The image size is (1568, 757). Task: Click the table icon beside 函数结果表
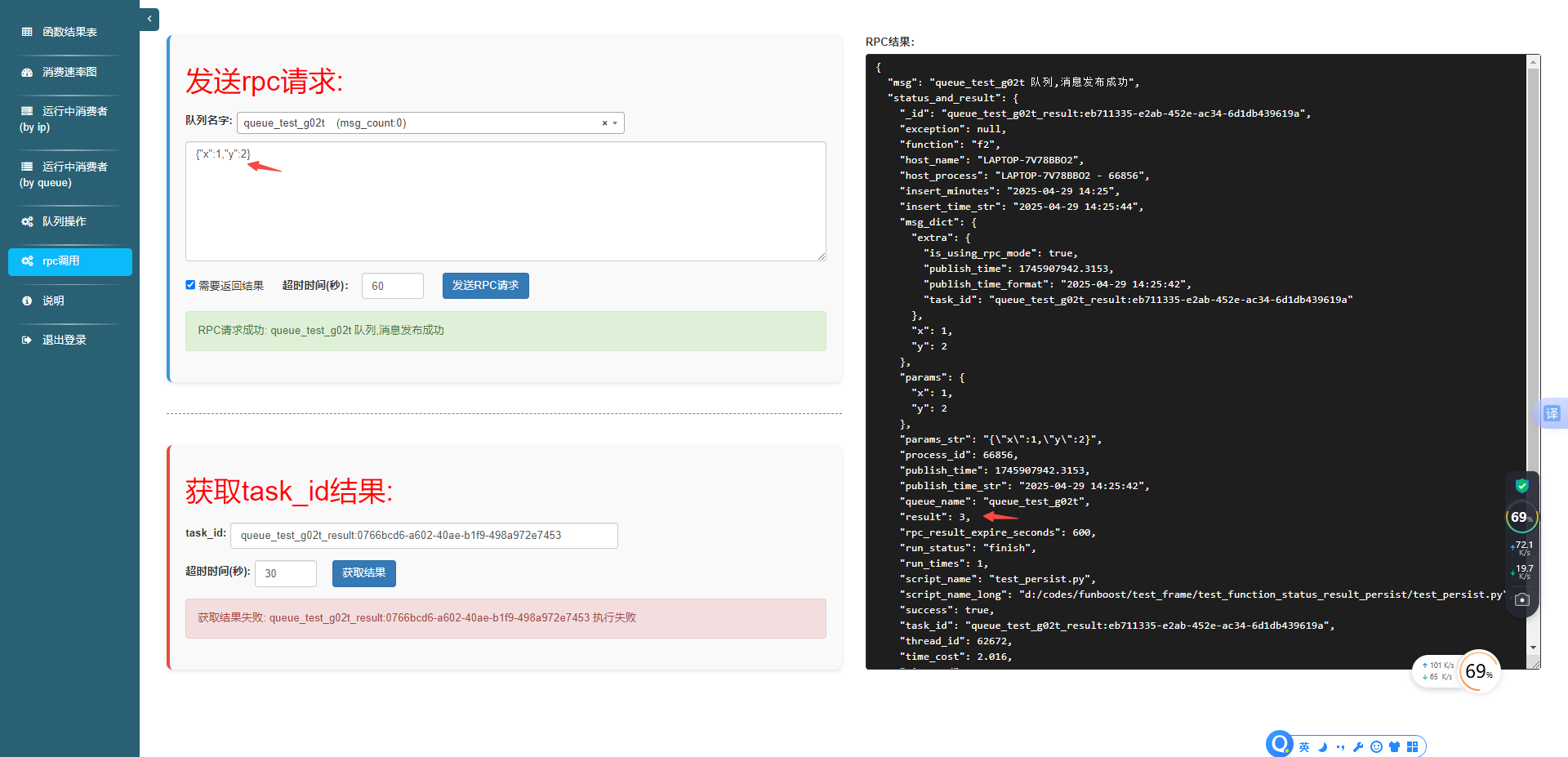pyautogui.click(x=27, y=32)
